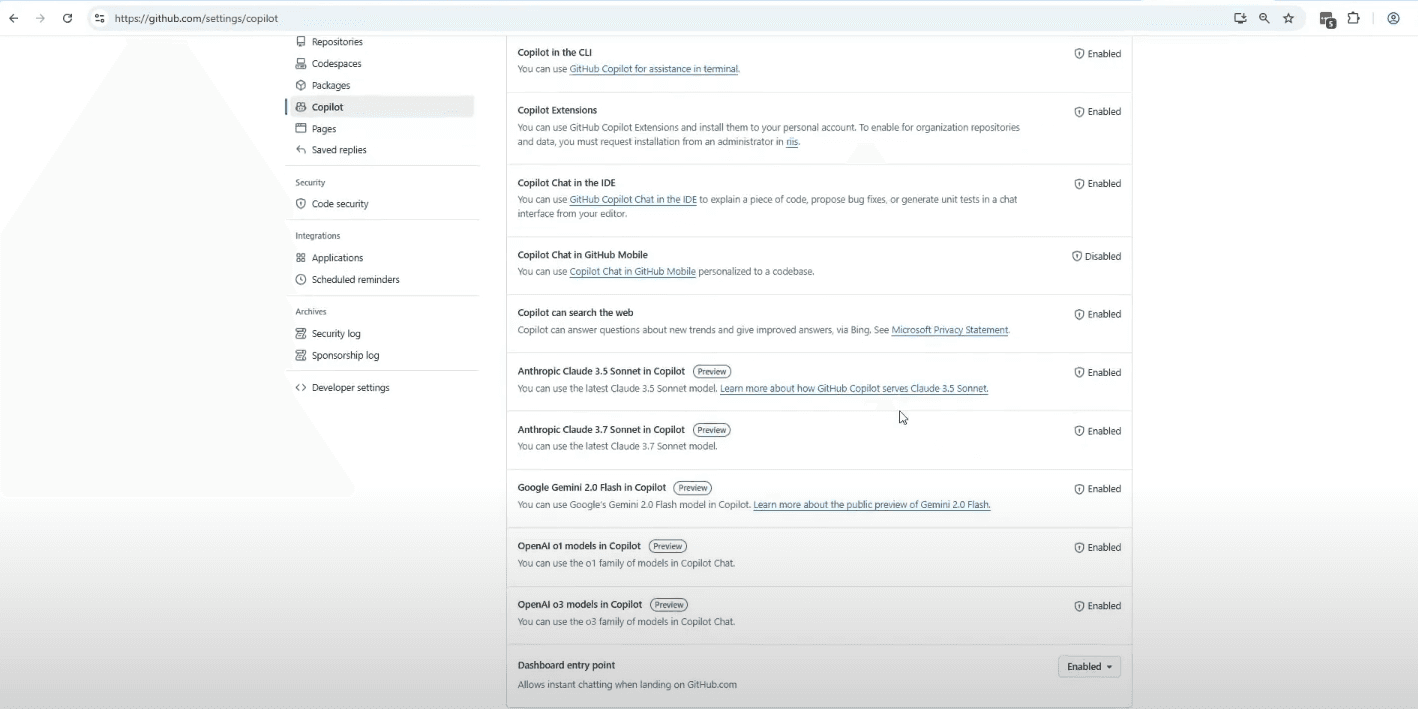The height and width of the screenshot is (709, 1418).
Task: Open the Dashboard entry point Enabled dropdown
Action: 1089,667
